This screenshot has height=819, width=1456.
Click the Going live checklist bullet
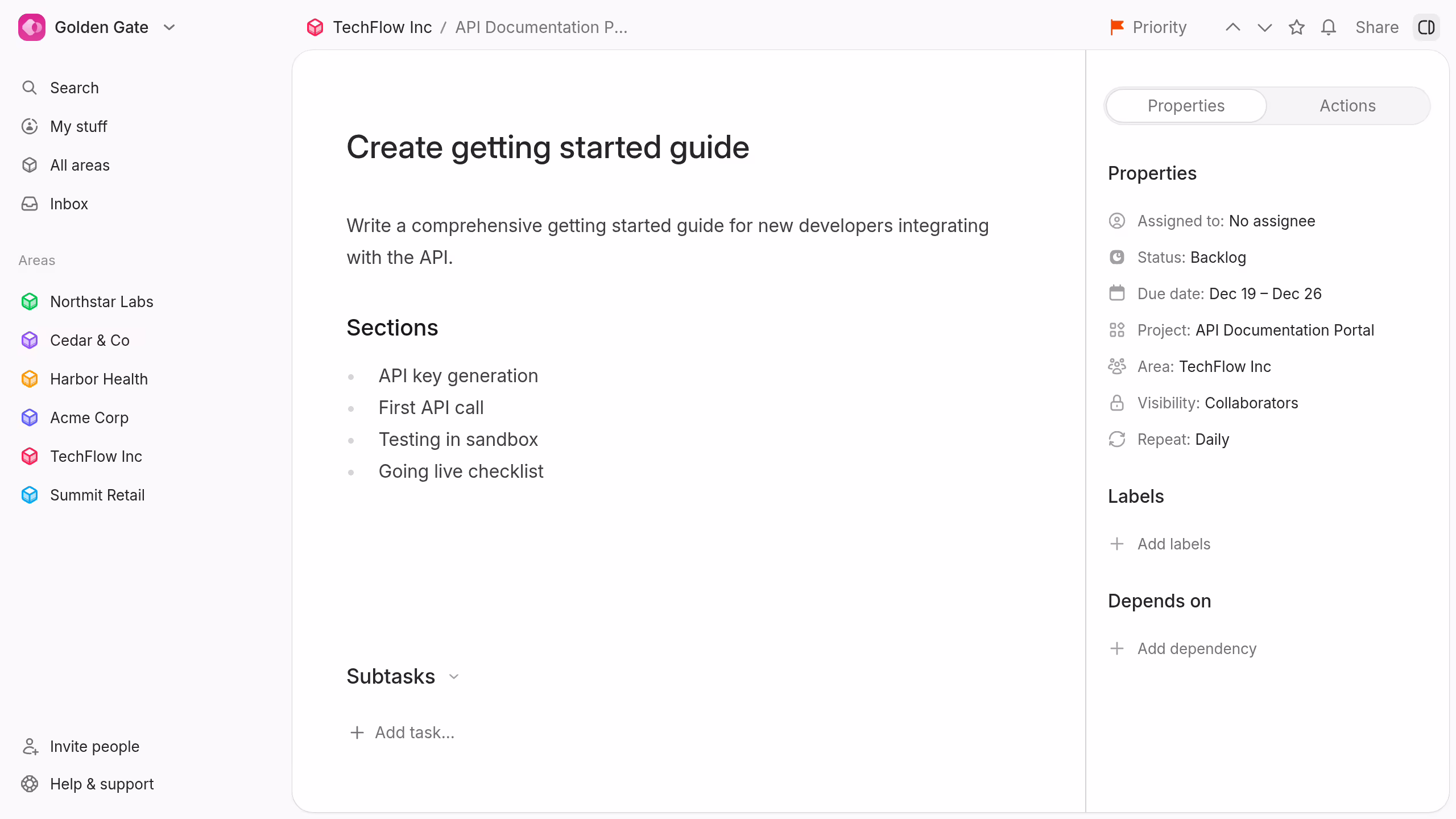(461, 471)
